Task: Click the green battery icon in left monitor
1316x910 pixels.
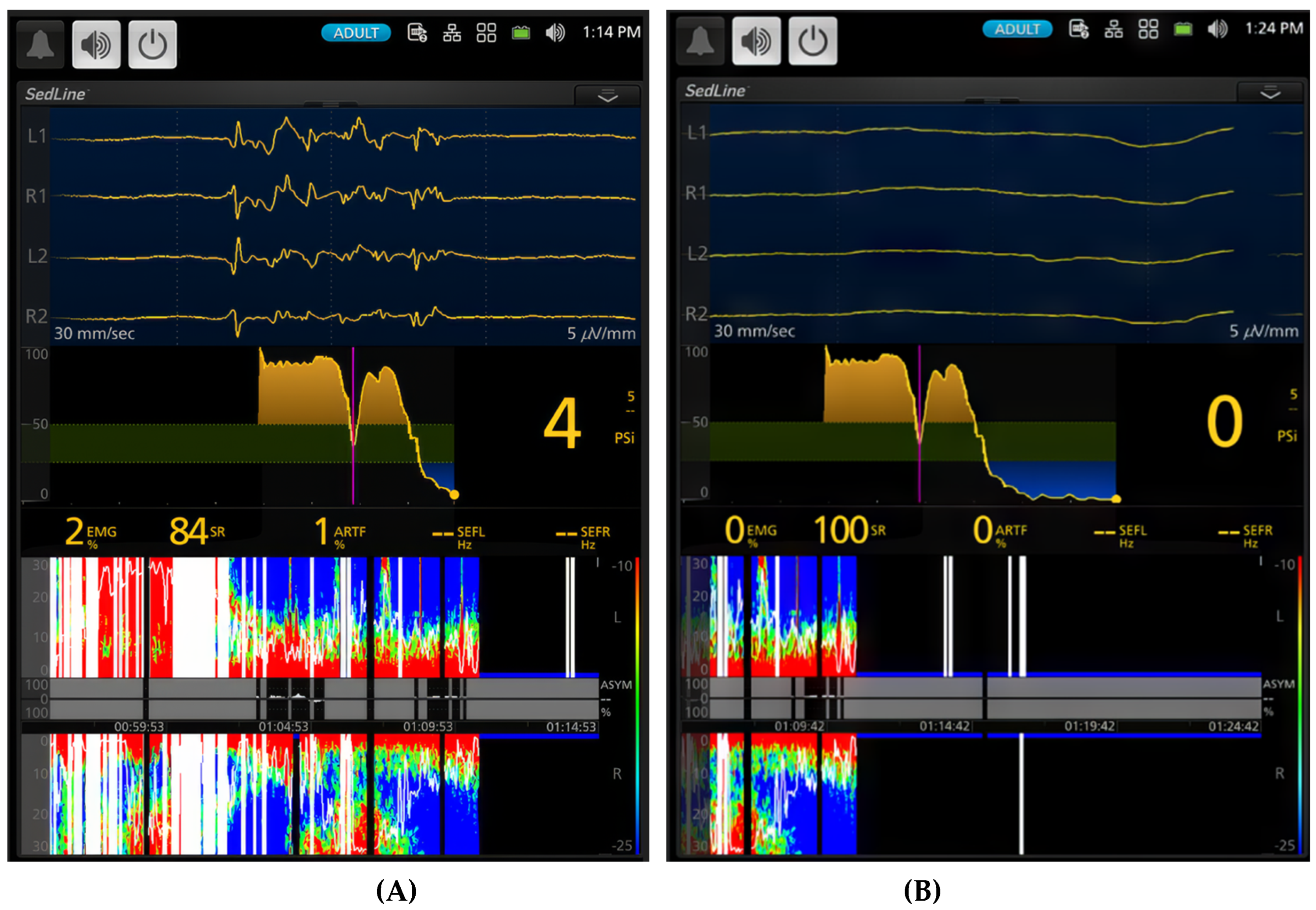Action: tap(520, 33)
